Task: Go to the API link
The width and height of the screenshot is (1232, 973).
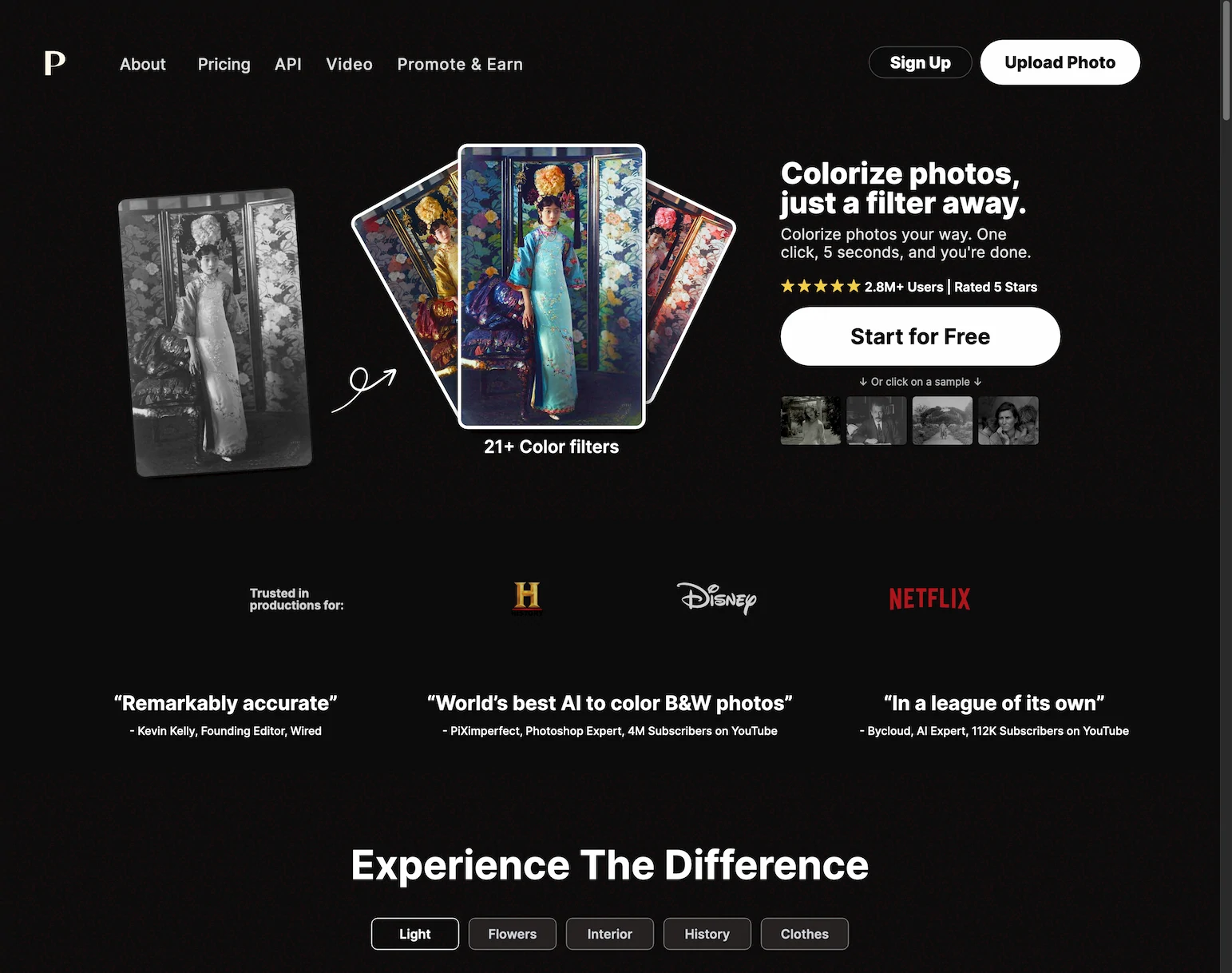Action: 288,64
